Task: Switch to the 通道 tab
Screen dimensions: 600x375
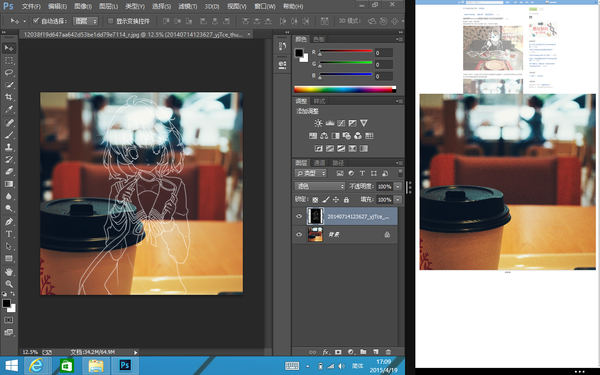Action: (319, 163)
